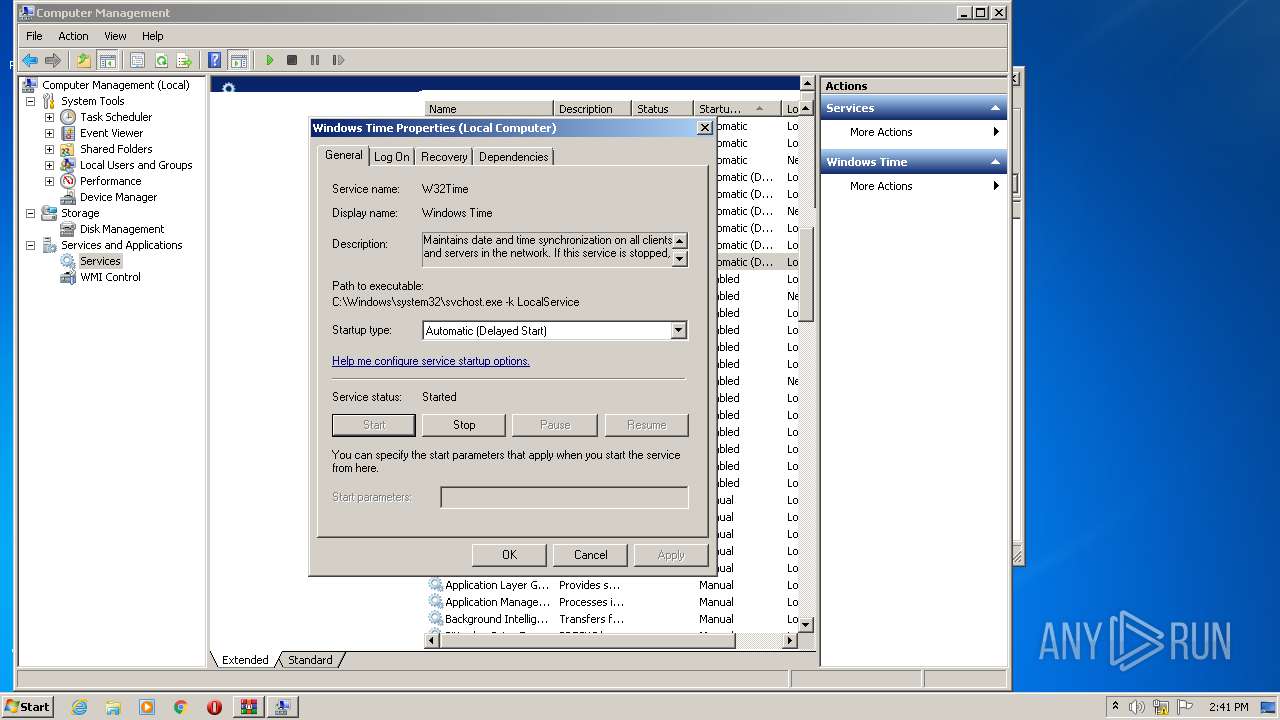The height and width of the screenshot is (720, 1280).
Task: Open Properties via the toolbar icon
Action: pyautogui.click(x=138, y=60)
